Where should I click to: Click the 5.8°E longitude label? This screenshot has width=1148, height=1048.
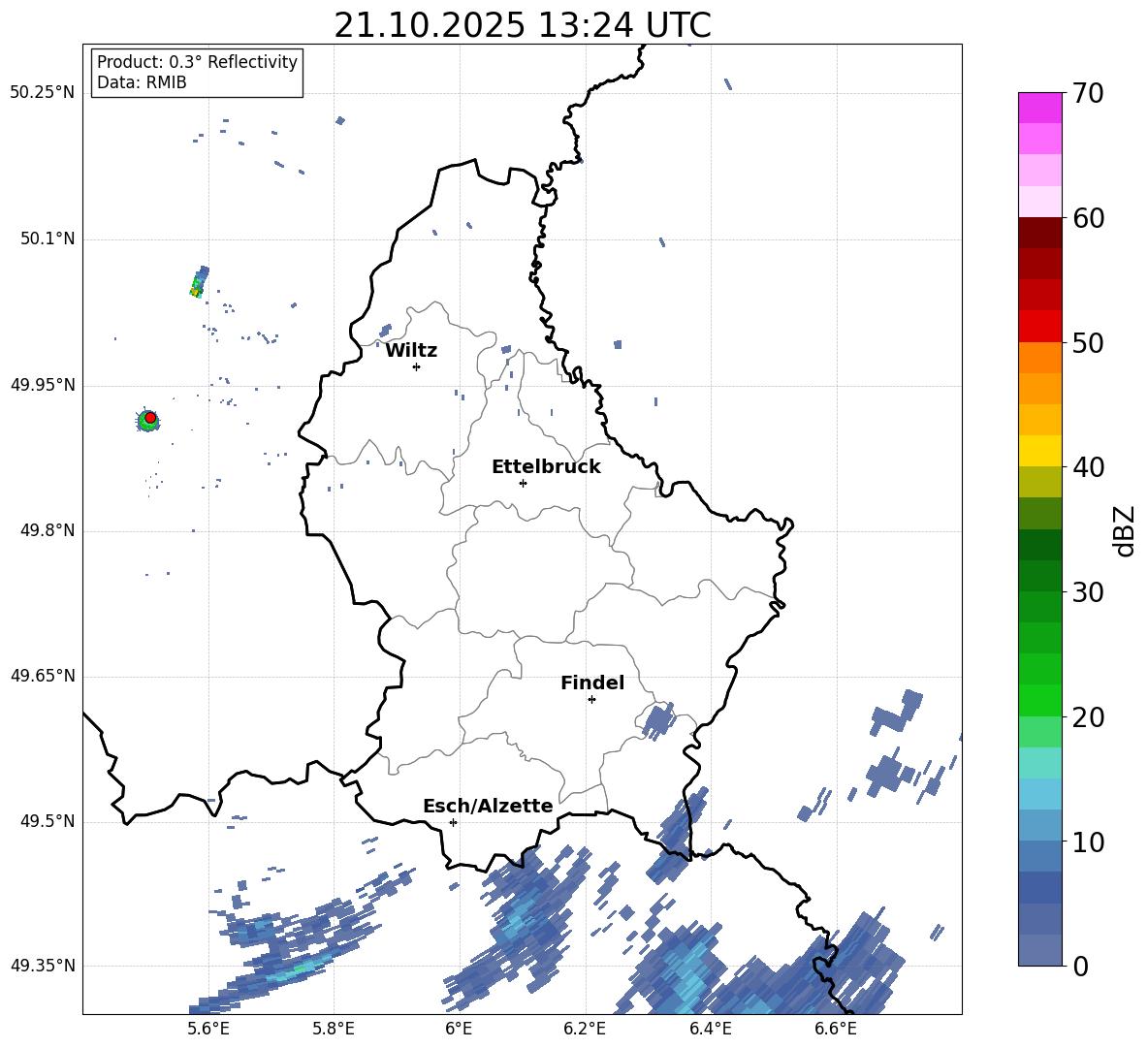(x=334, y=1029)
